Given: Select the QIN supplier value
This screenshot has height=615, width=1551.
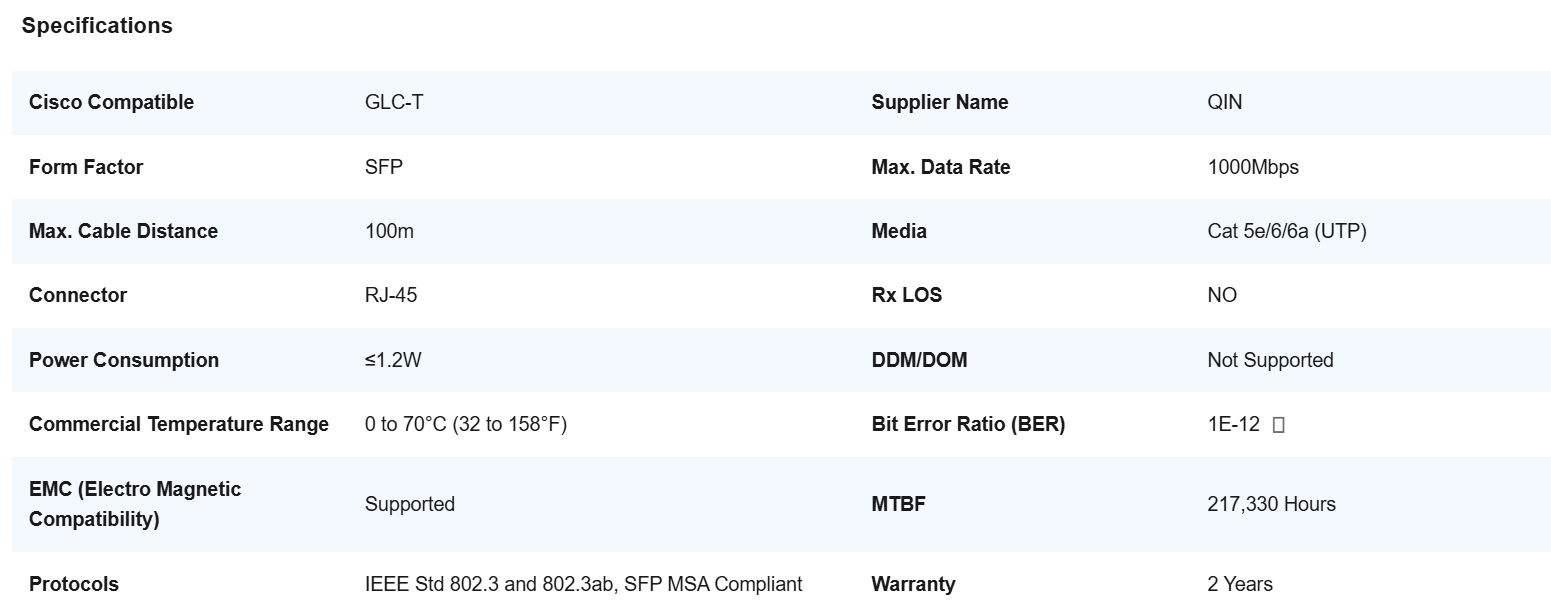Looking at the screenshot, I should 1225,102.
